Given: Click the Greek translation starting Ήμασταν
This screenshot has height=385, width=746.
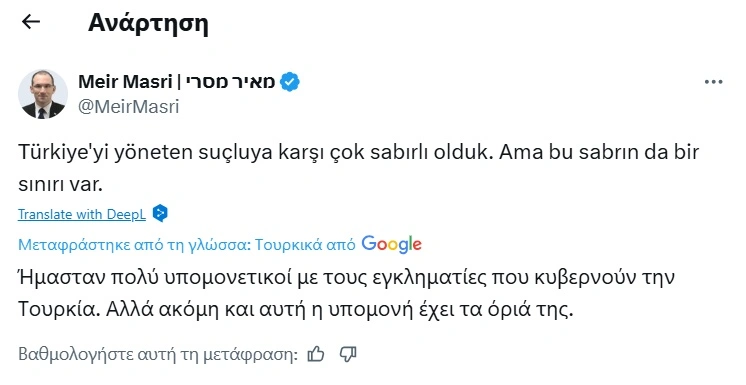Looking at the screenshot, I should [346, 293].
